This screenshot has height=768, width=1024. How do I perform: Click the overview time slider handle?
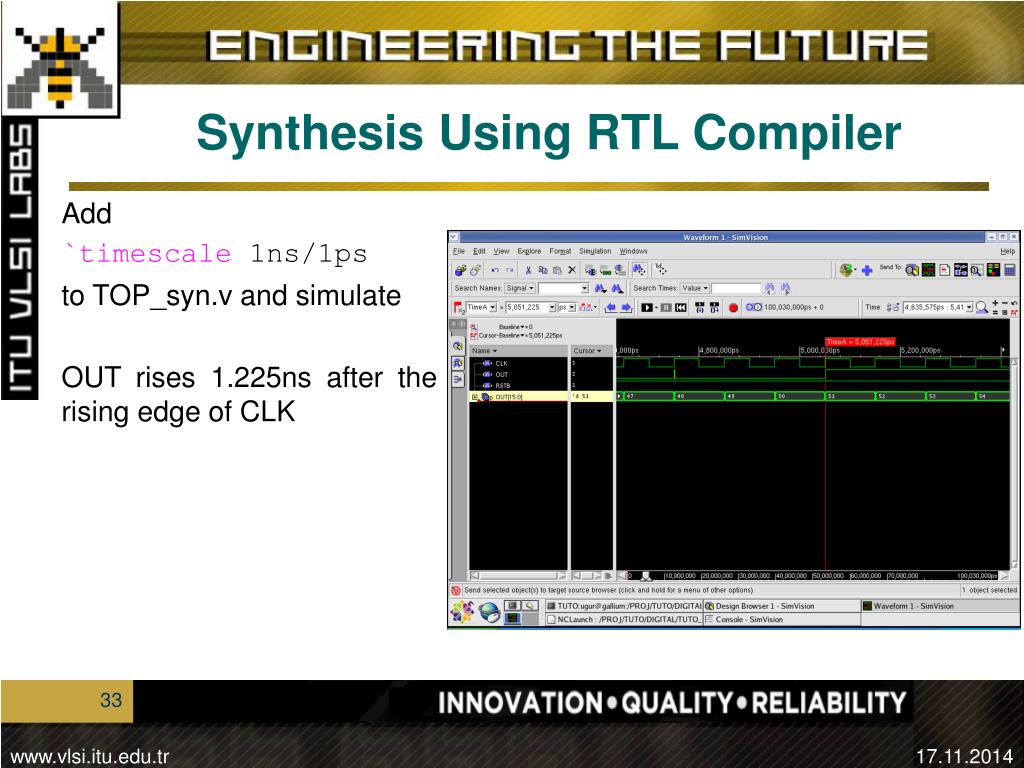click(x=646, y=575)
